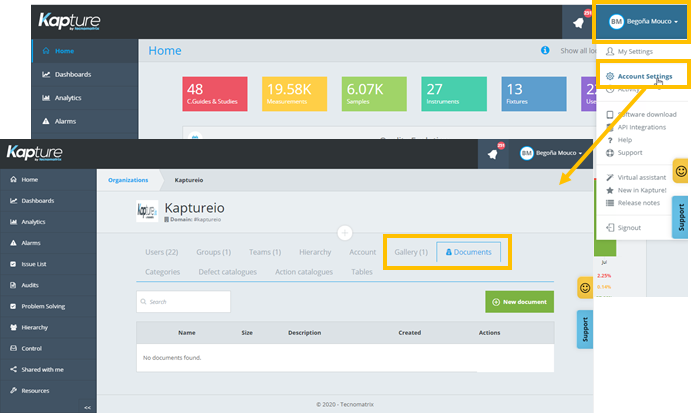691x413 pixels.
Task: Click info icon on Home header
Action: coord(545,50)
